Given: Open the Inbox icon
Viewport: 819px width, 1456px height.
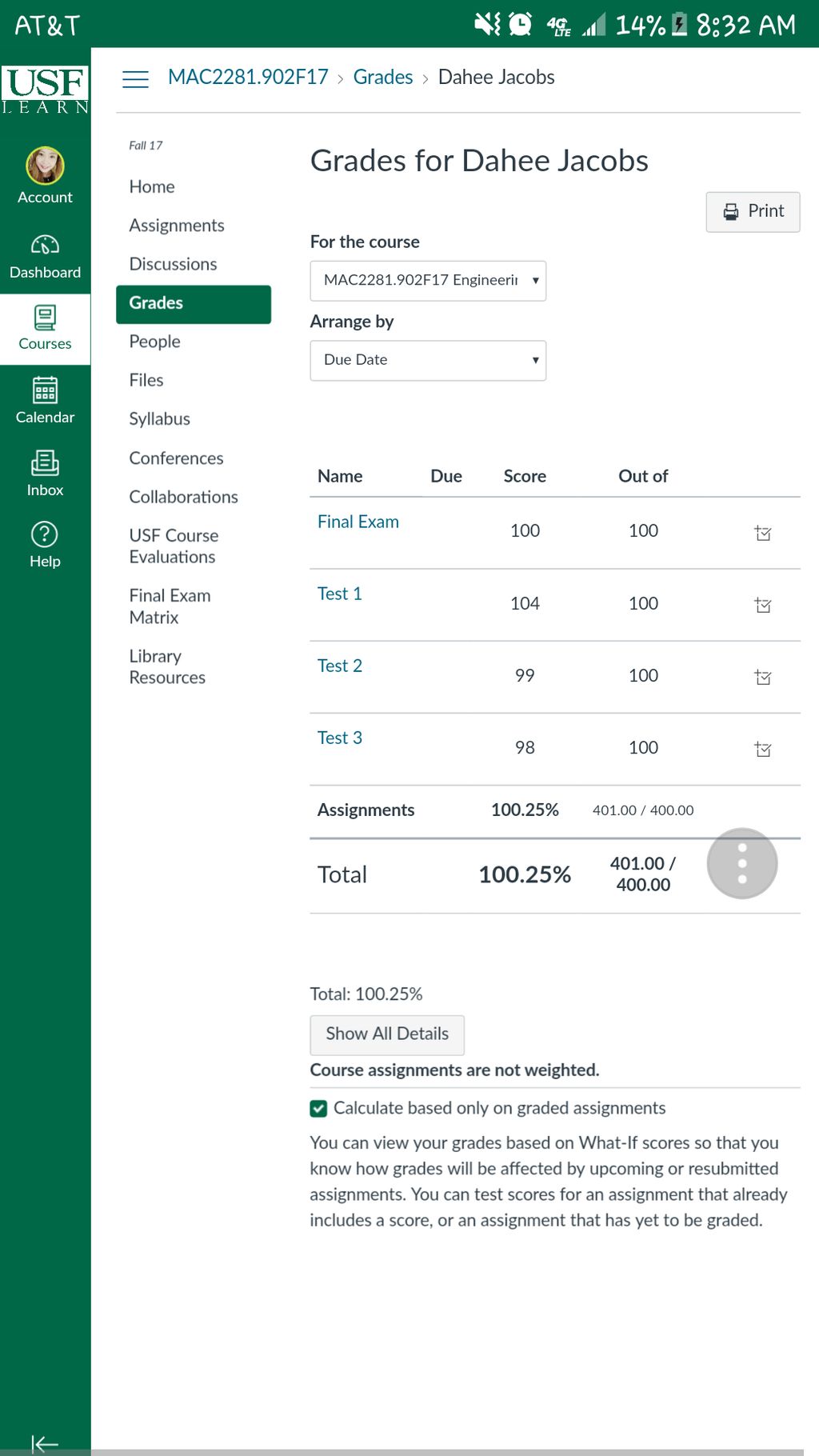Looking at the screenshot, I should coord(45,463).
